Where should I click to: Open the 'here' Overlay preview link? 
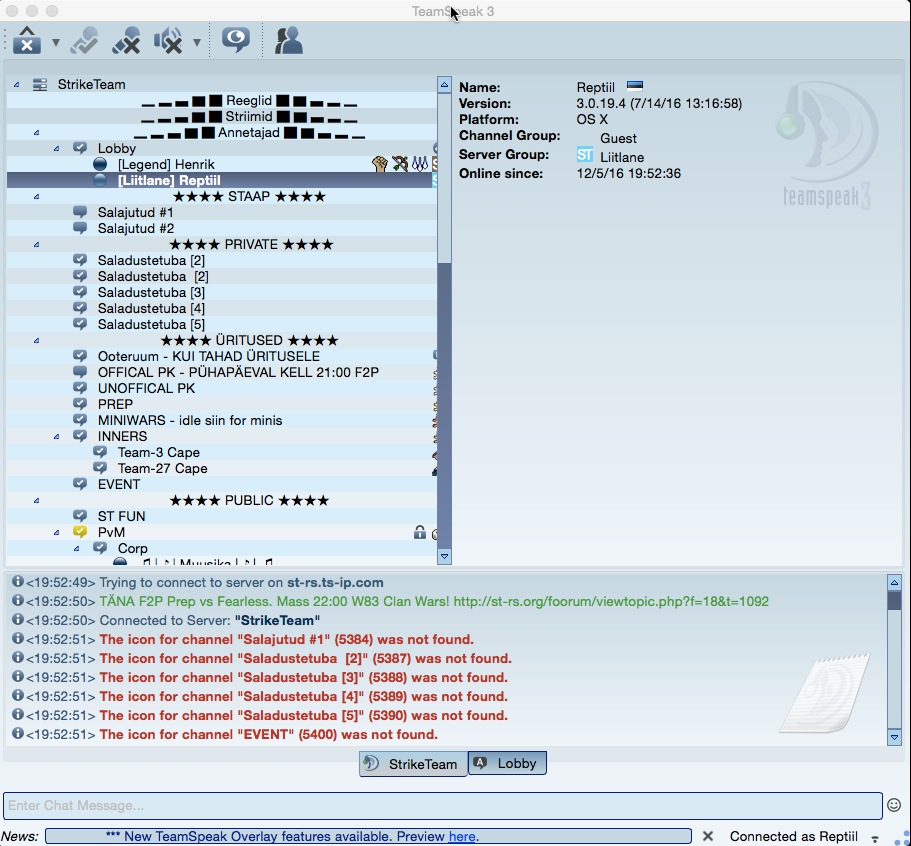coord(462,836)
